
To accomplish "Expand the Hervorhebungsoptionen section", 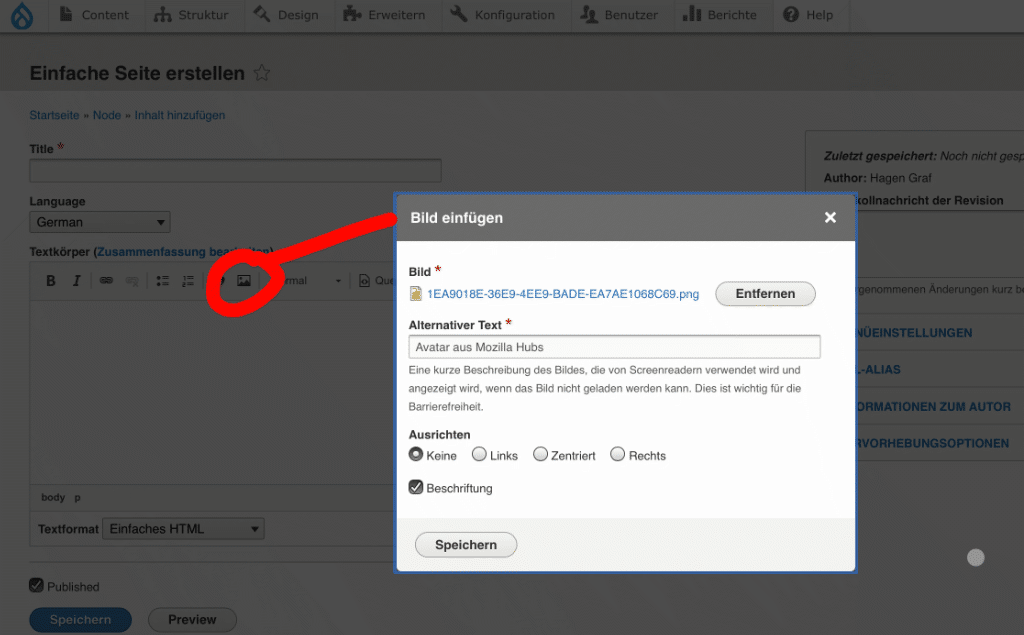I will click(x=933, y=443).
